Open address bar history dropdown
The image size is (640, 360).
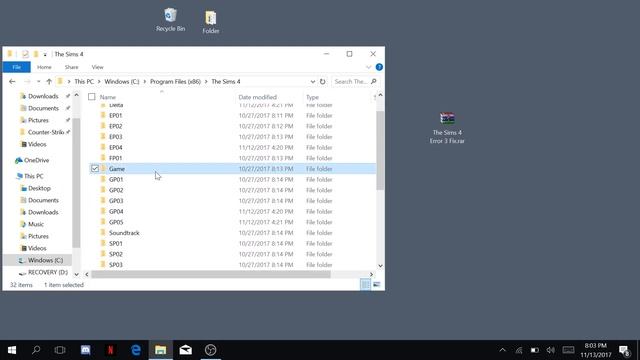(312, 82)
